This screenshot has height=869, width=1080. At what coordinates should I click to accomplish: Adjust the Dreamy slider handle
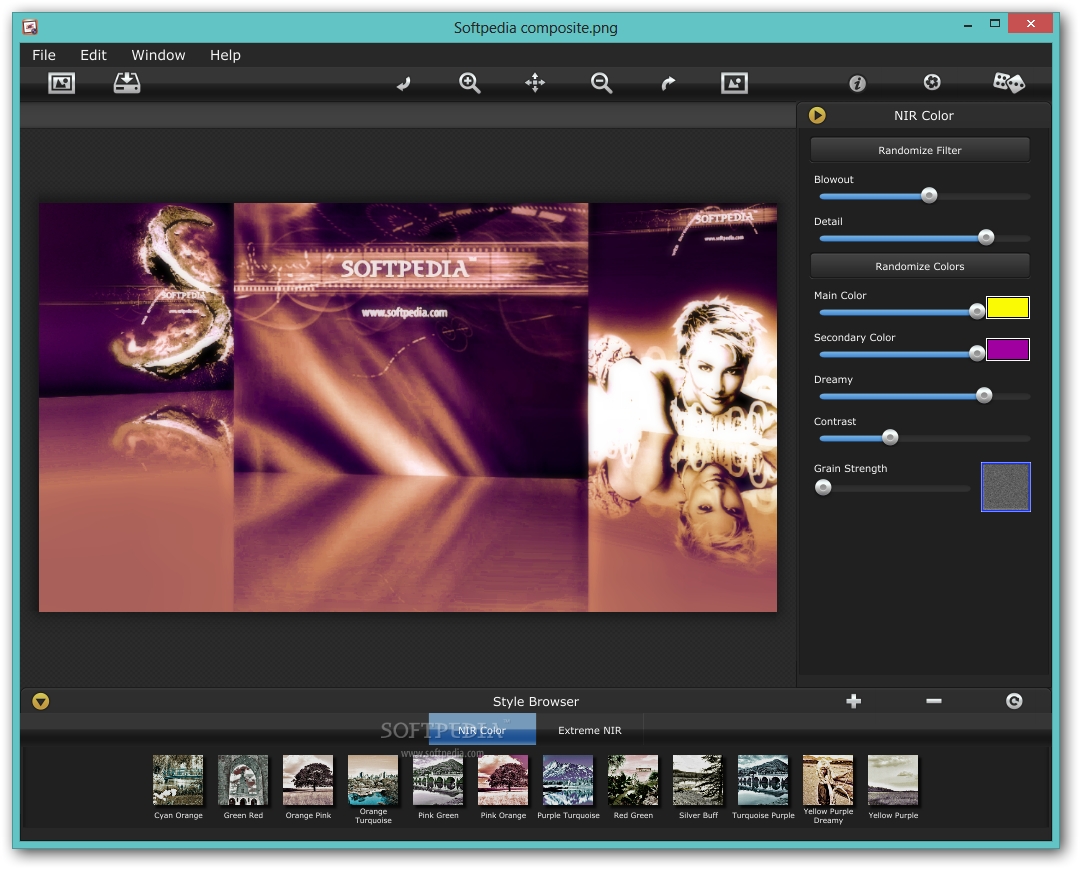click(984, 395)
